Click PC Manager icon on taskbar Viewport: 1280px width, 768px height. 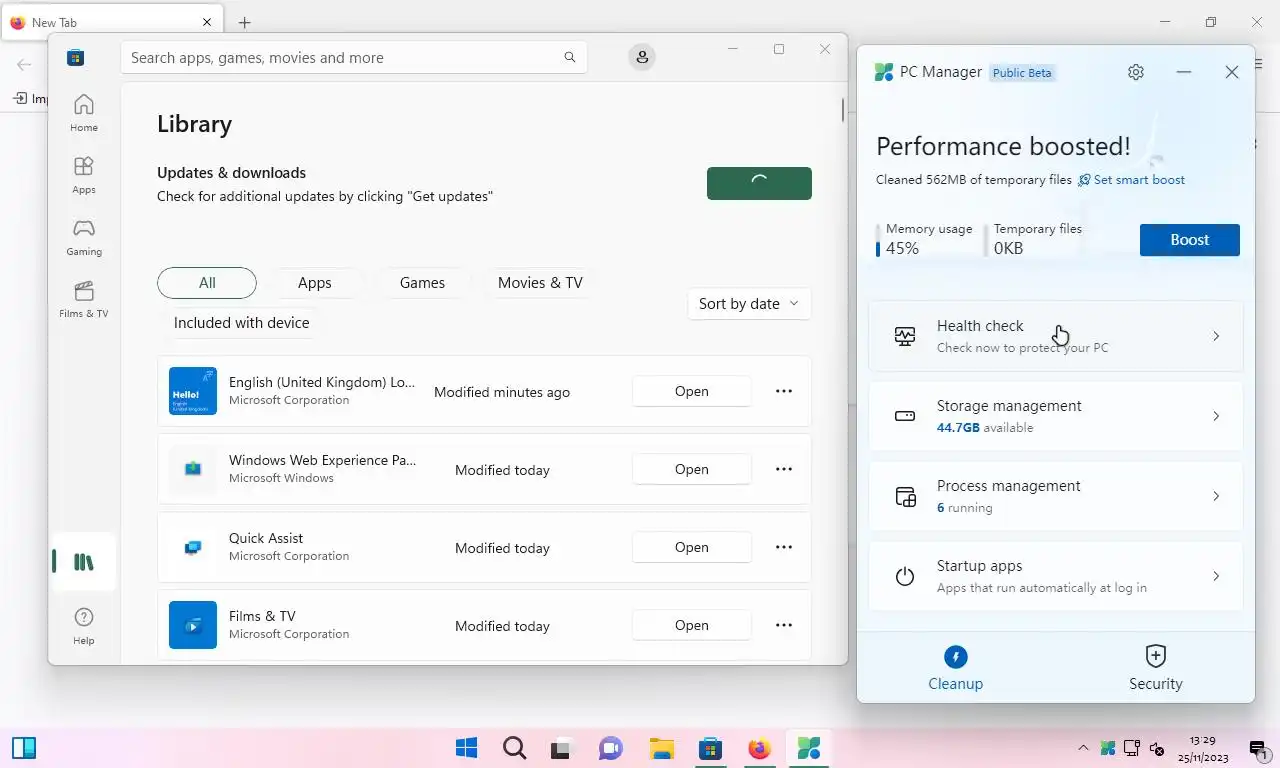click(809, 748)
